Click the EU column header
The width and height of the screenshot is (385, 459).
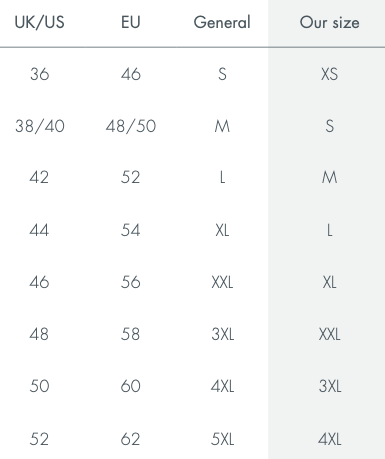[131, 23]
